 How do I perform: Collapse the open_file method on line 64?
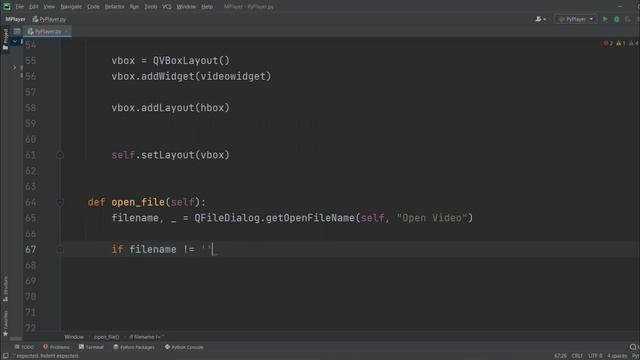pos(60,202)
